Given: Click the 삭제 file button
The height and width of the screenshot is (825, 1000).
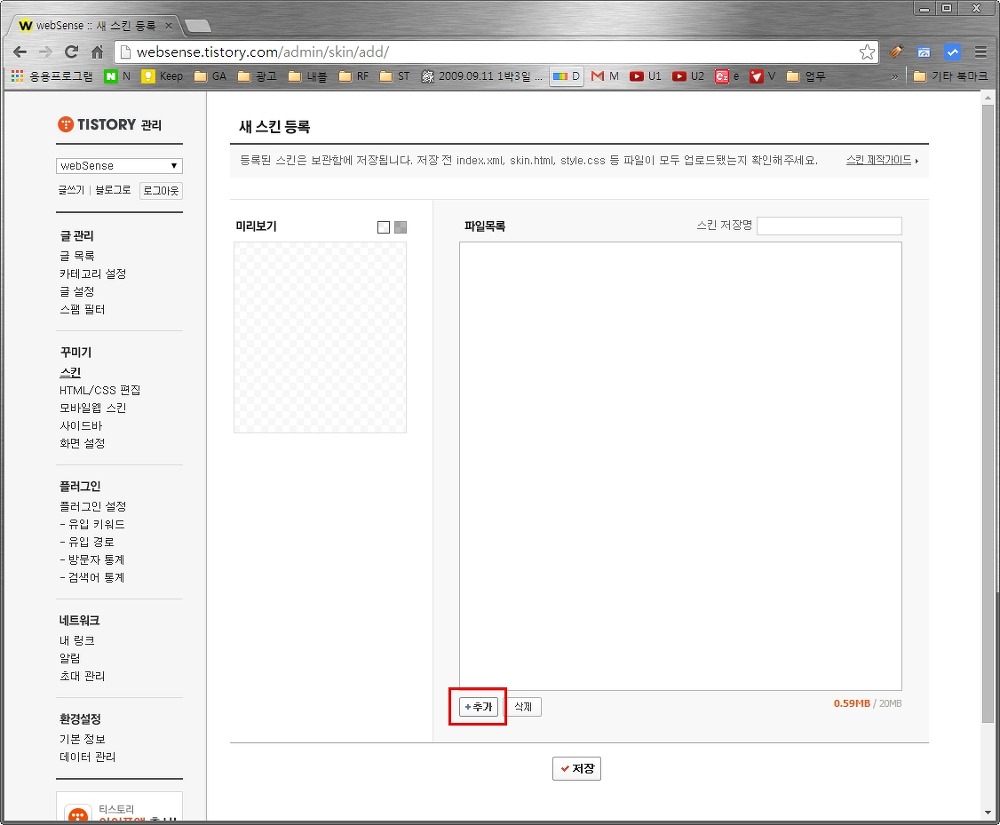Looking at the screenshot, I should coord(523,706).
